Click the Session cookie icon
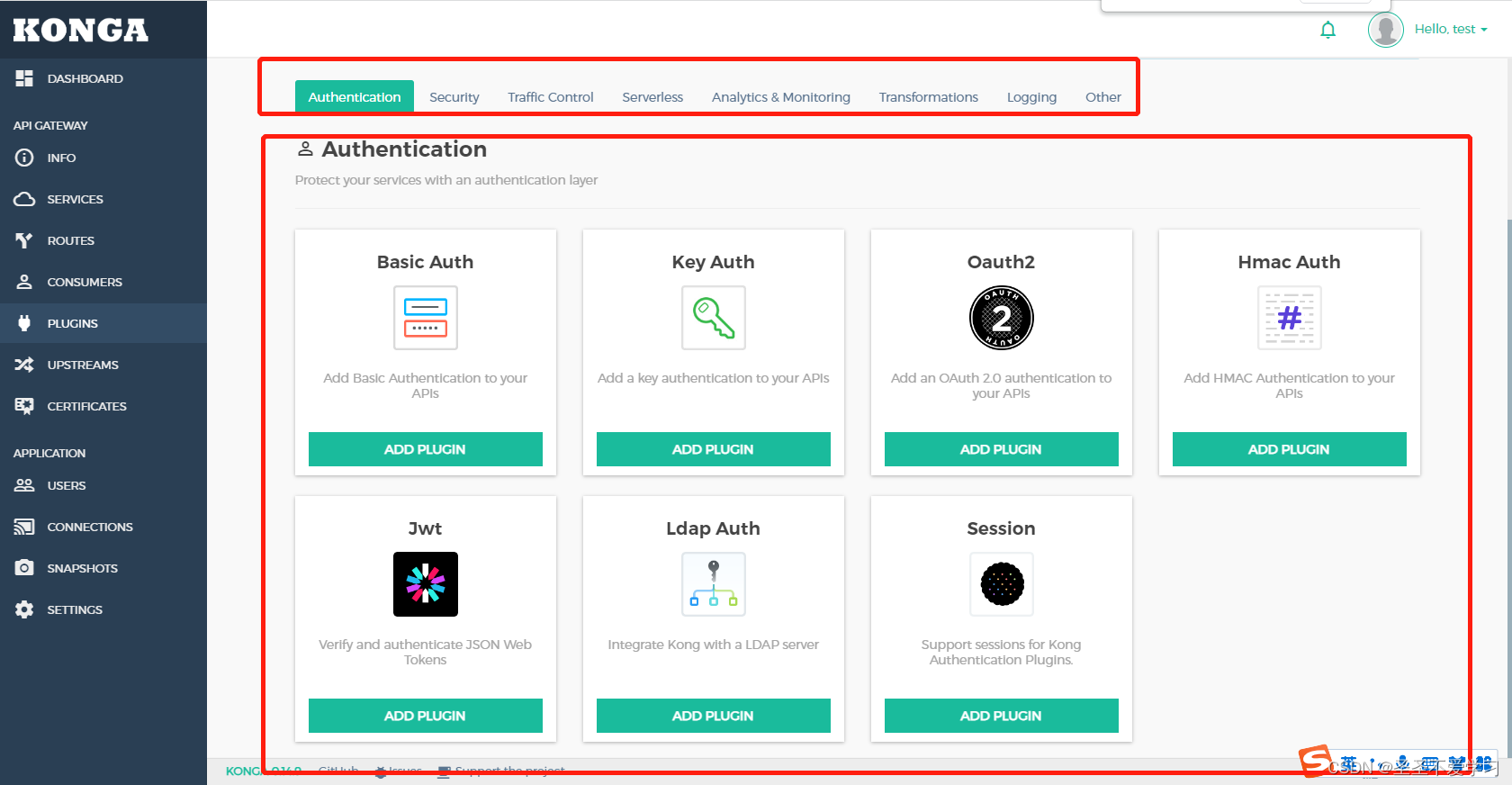 click(x=1002, y=584)
